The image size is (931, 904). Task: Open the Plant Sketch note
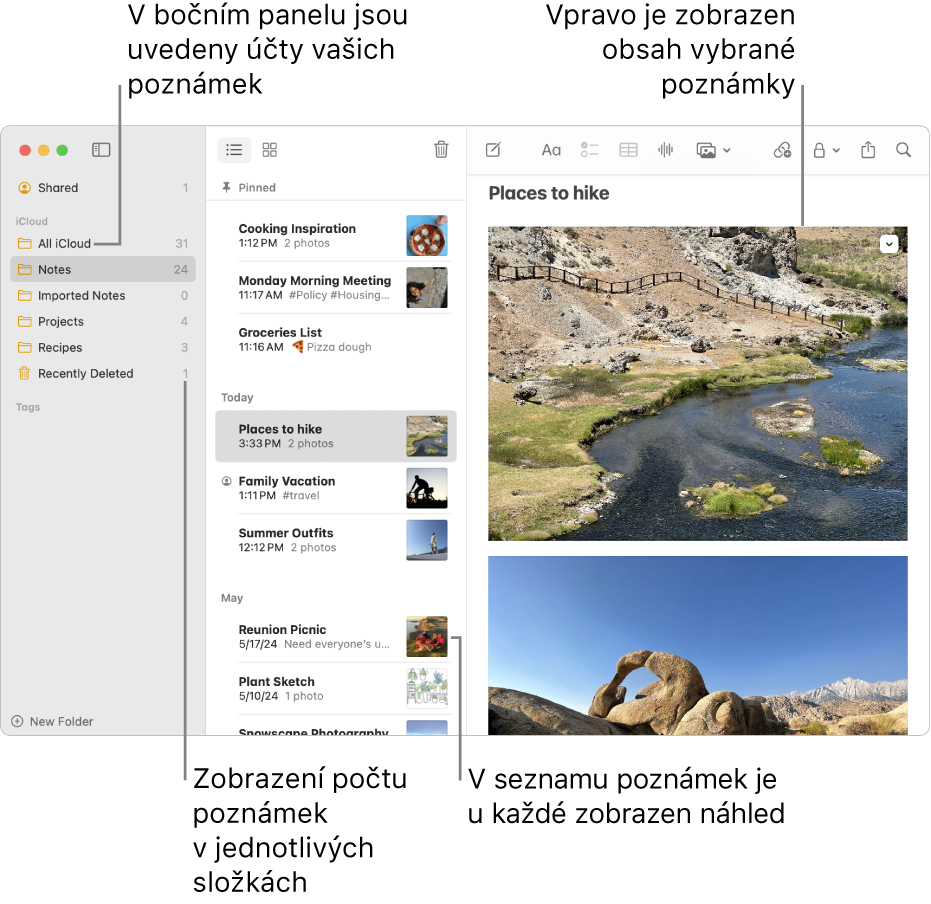[x=336, y=689]
